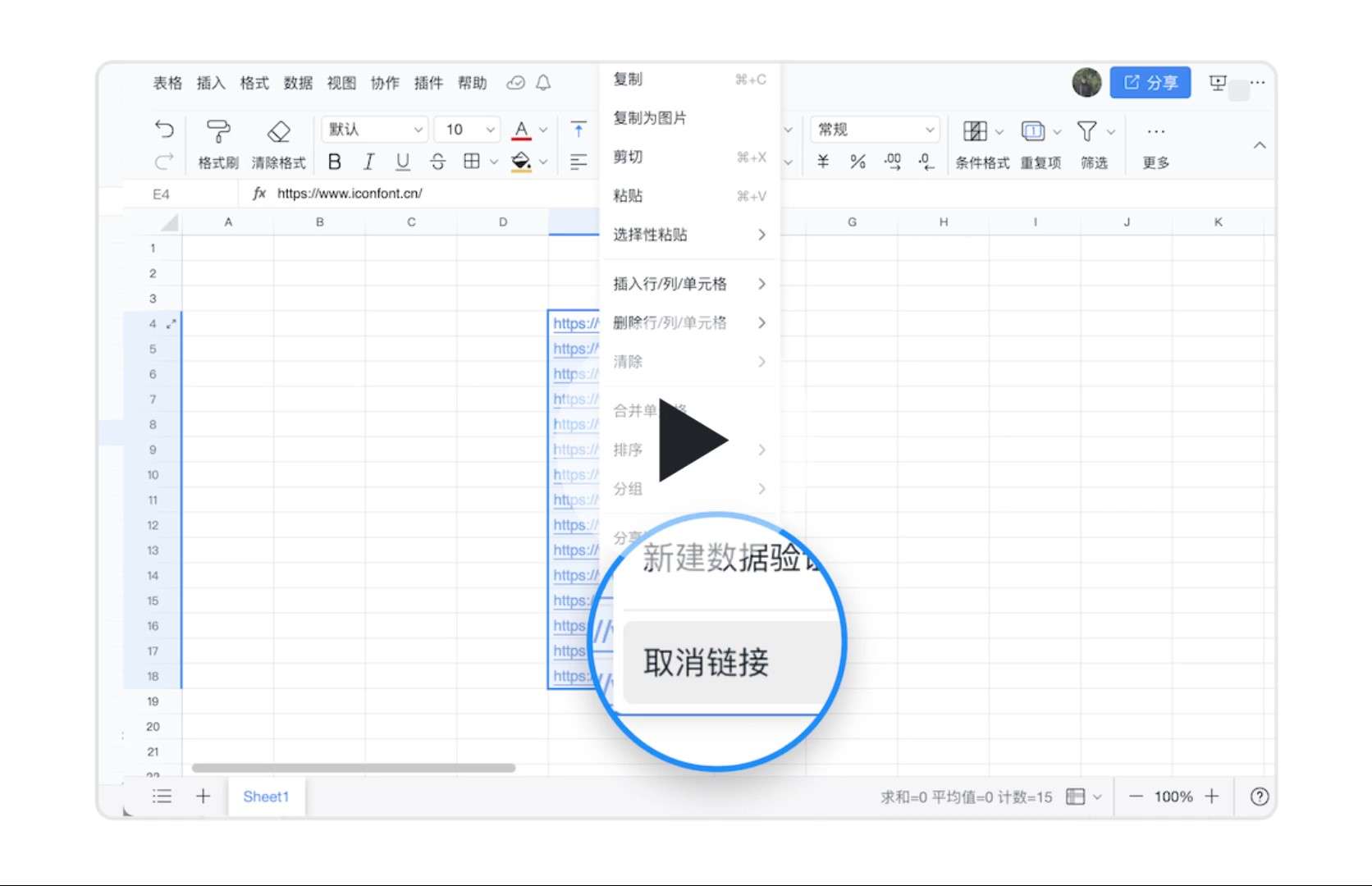Open the 表格 menu
The height and width of the screenshot is (886, 1372).
(167, 83)
